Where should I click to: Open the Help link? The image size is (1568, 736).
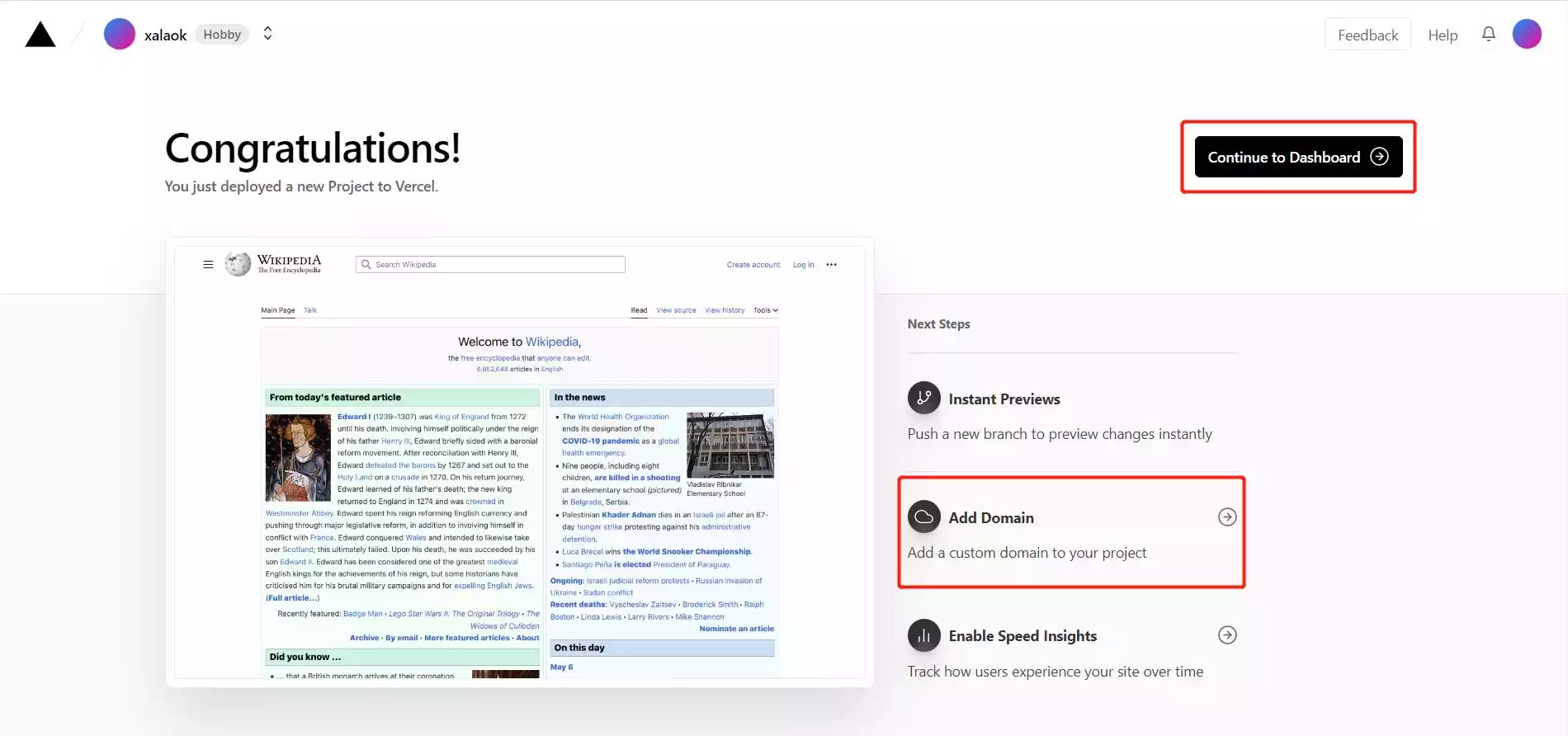point(1443,35)
